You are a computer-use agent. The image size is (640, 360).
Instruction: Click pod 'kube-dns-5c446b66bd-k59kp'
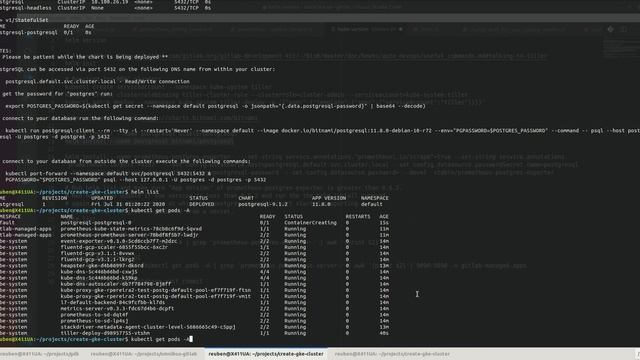[x=99, y=278]
